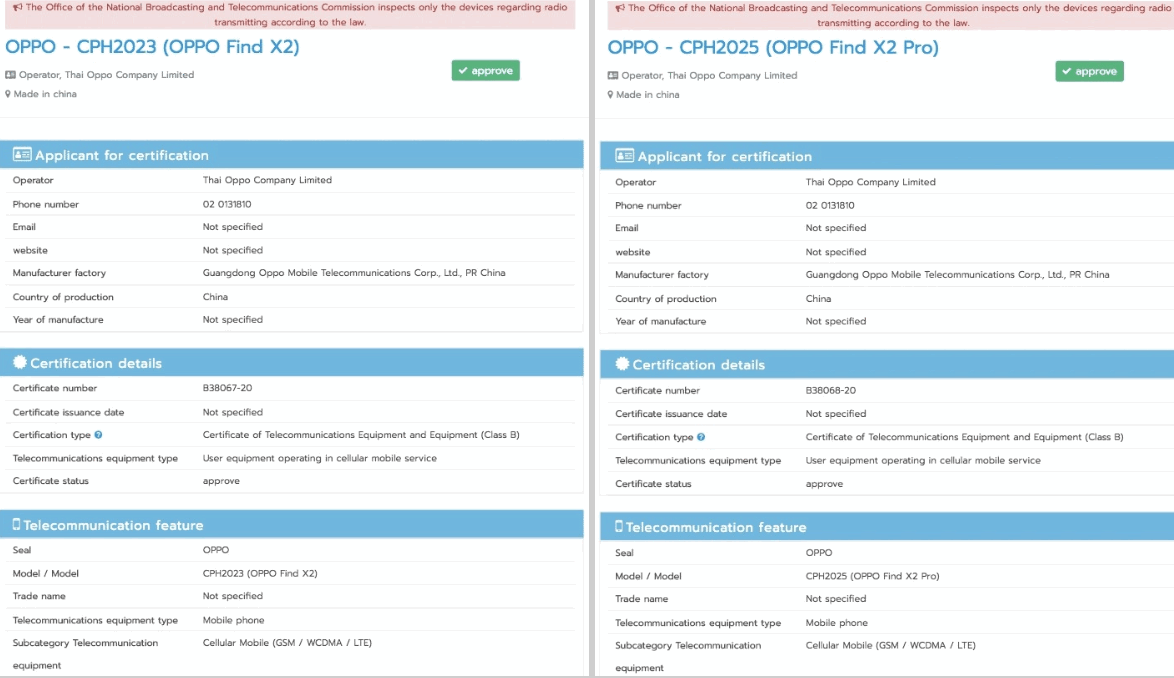Click phone icon in right Telecommunication feature header
Screen dimensions: 1174x678
pos(619,527)
